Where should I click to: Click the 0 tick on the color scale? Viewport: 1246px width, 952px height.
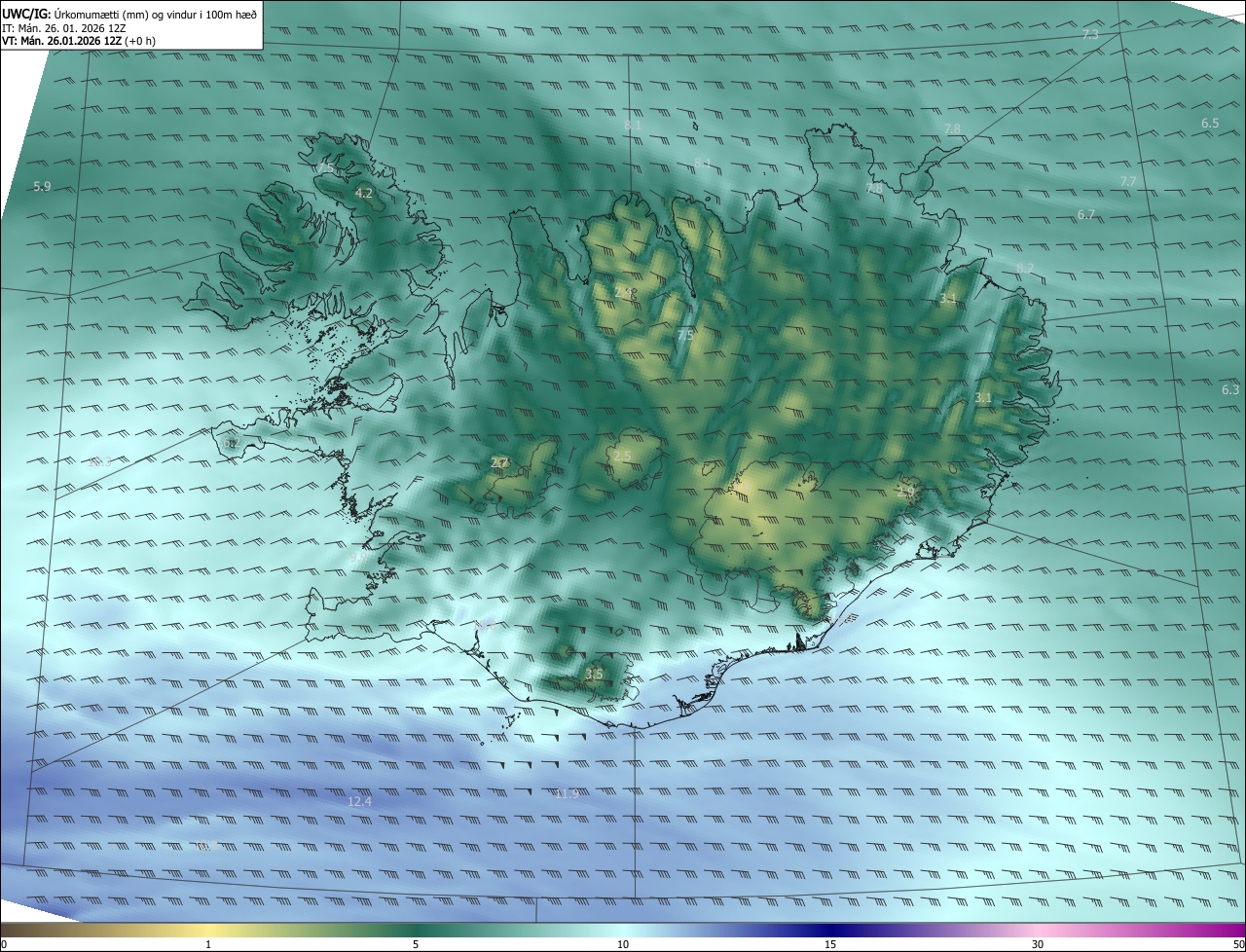point(4,944)
